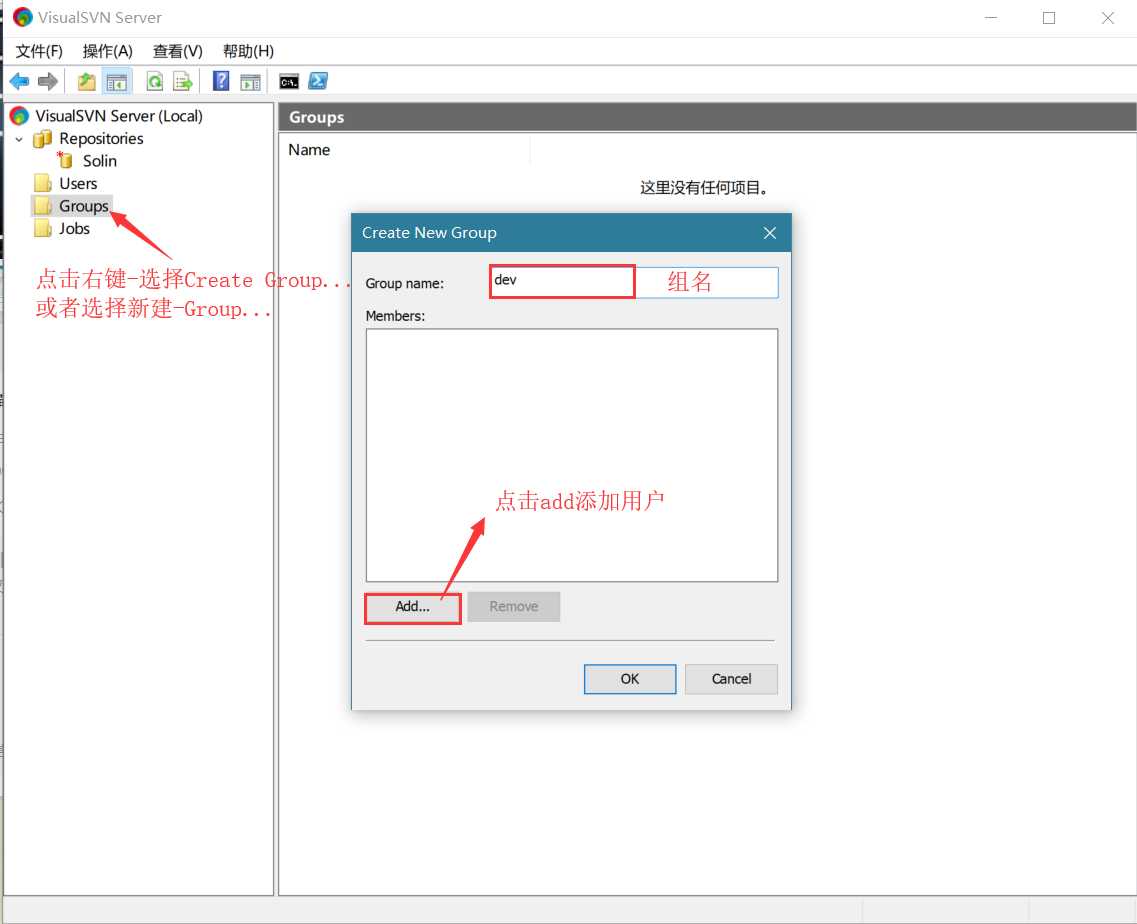Click the Group name input field
Viewport: 1137px width, 924px height.
(634, 282)
